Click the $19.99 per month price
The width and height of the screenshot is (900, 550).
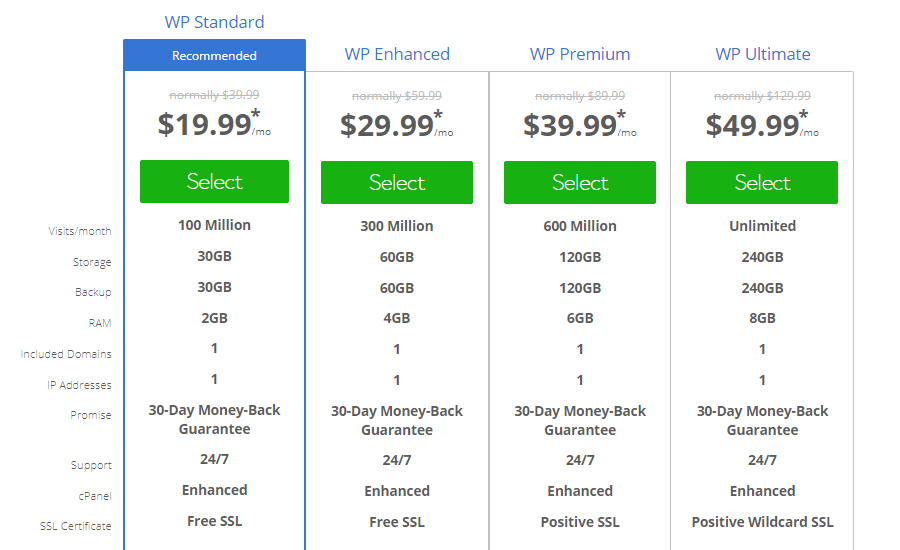(x=214, y=123)
